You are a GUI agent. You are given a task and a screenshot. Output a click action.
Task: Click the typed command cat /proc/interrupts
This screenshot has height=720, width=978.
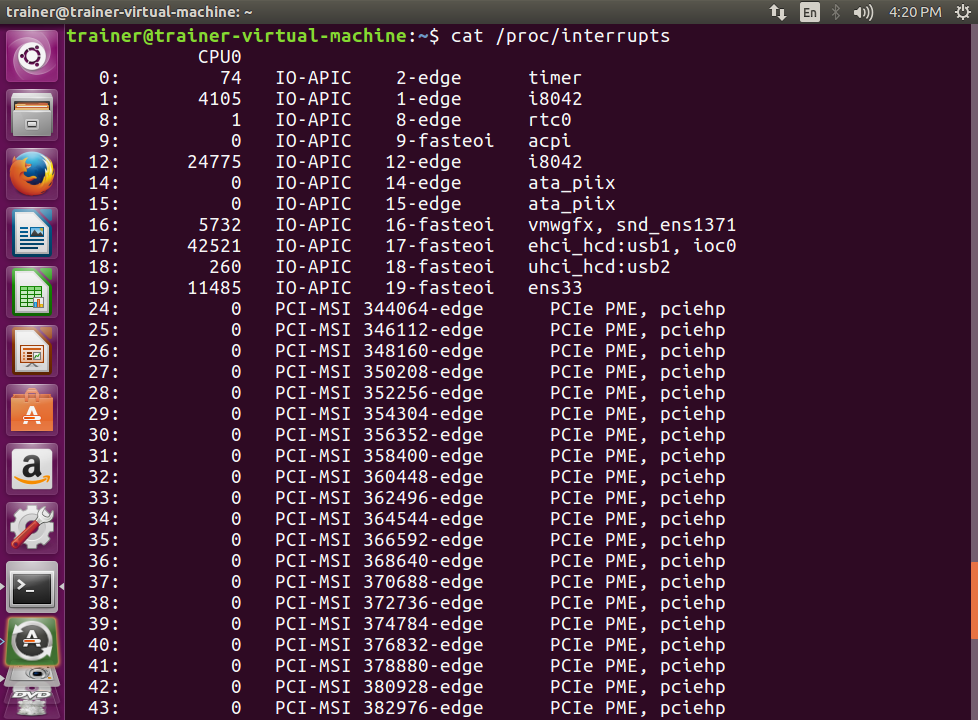(x=560, y=36)
